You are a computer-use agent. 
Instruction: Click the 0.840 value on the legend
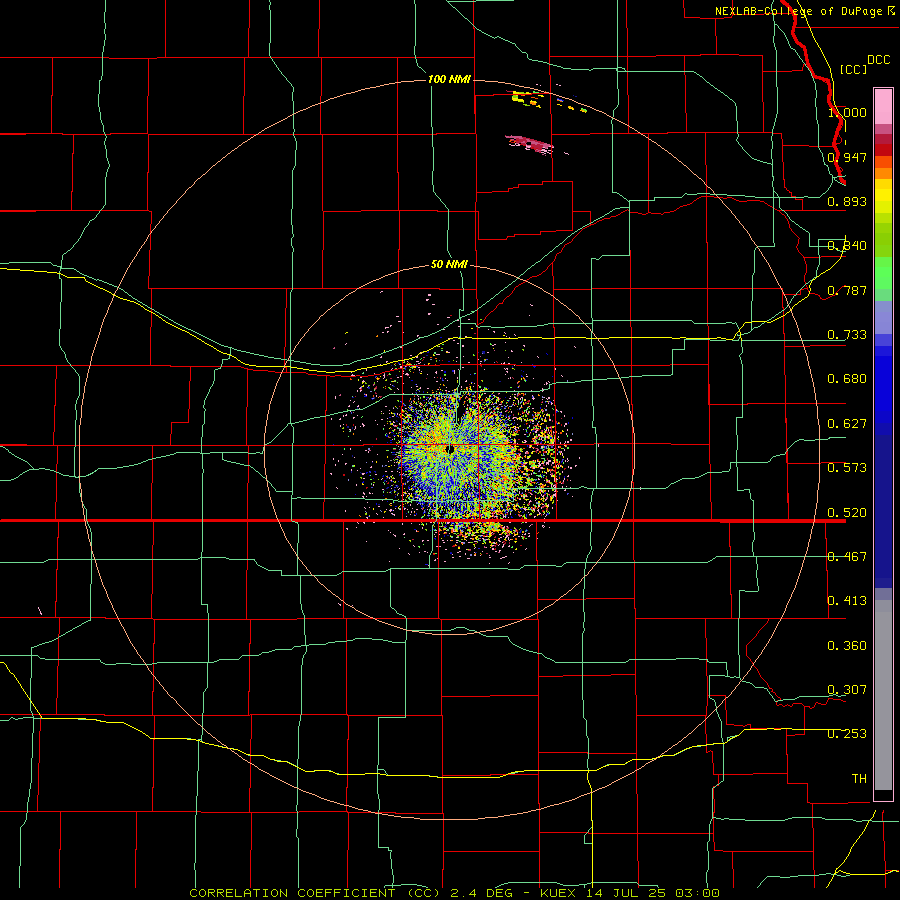[847, 246]
